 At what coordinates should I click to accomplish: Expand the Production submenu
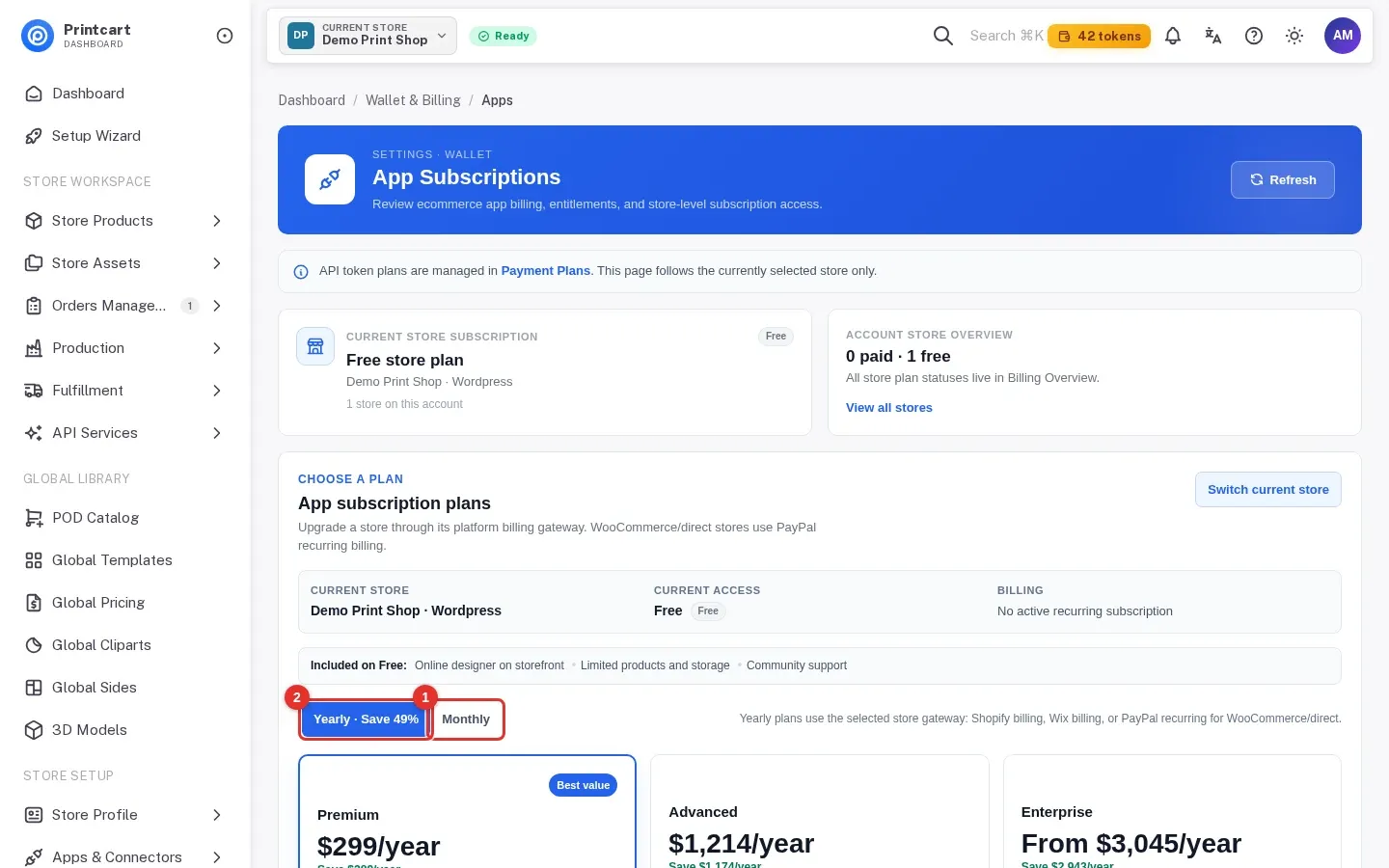click(217, 348)
